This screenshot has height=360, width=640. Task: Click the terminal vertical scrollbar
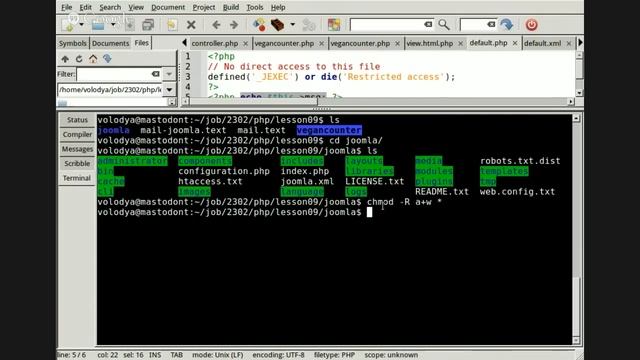coord(576,229)
